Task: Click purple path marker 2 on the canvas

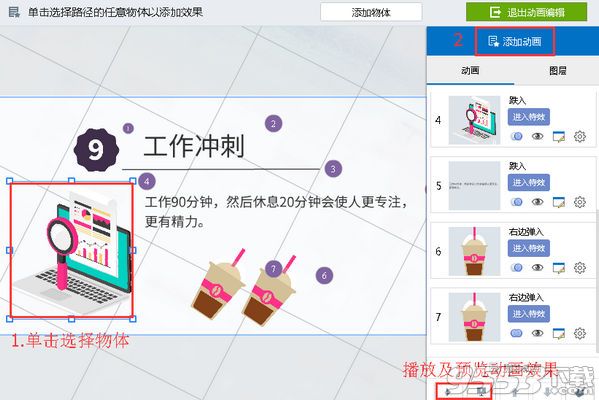Action: (x=273, y=124)
